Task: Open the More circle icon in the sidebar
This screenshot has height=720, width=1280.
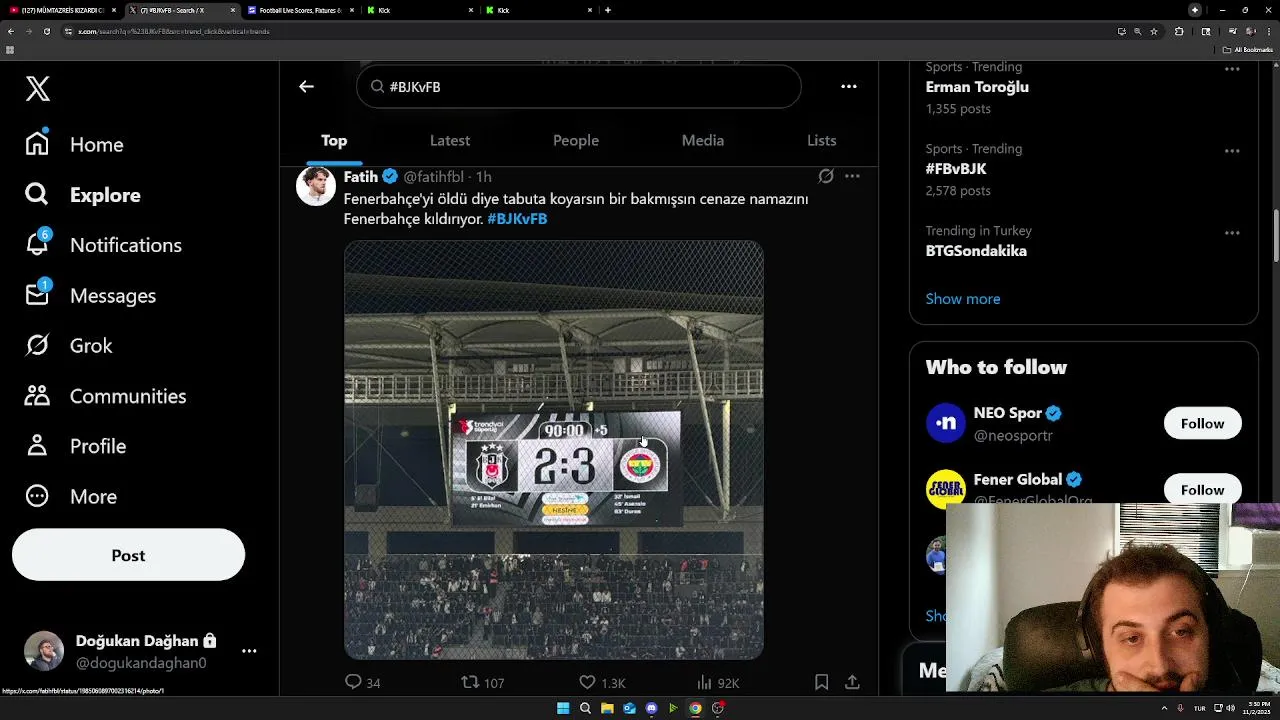Action: coord(37,496)
